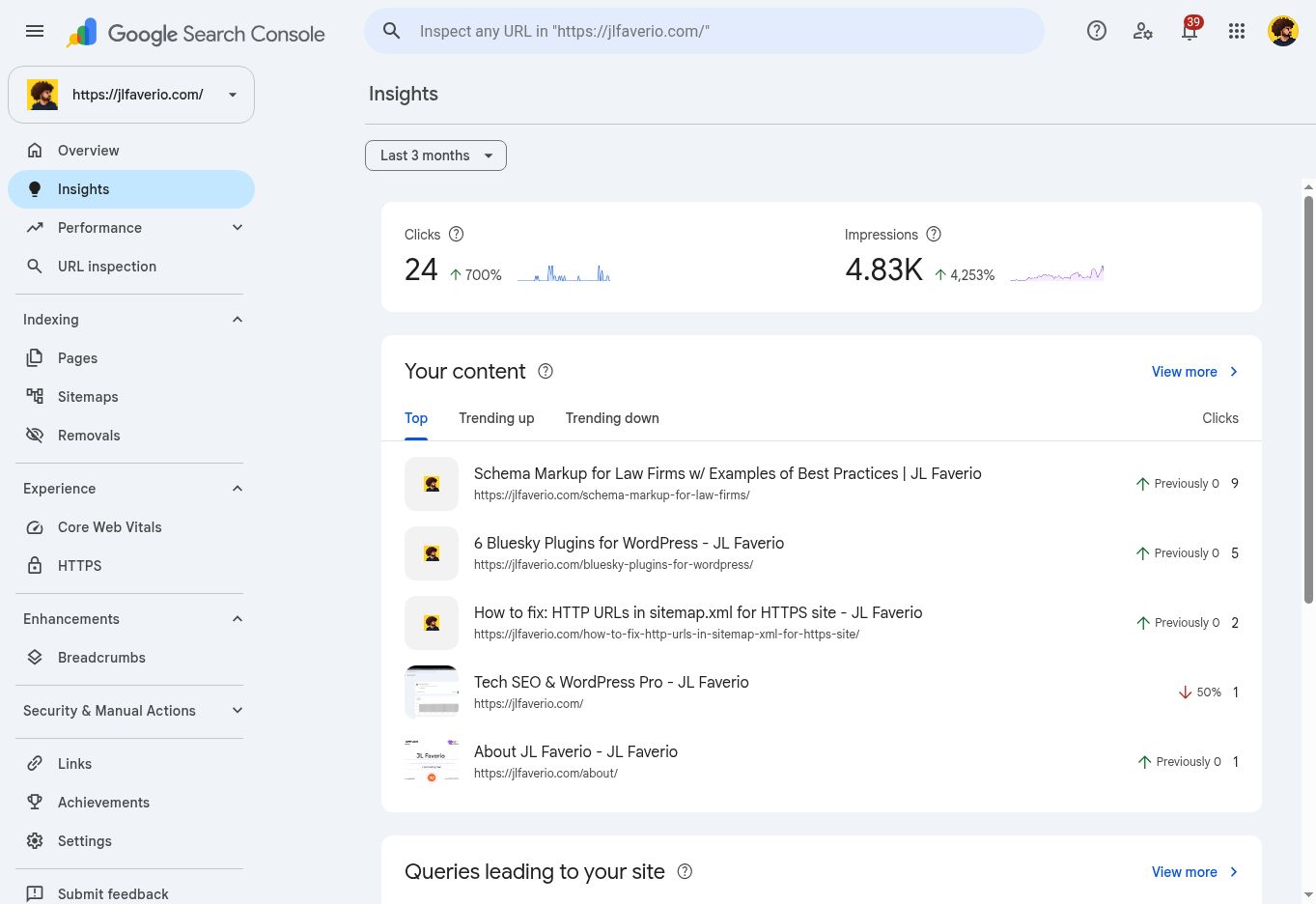
Task: Click the Submit feedback icon
Action: (35, 894)
